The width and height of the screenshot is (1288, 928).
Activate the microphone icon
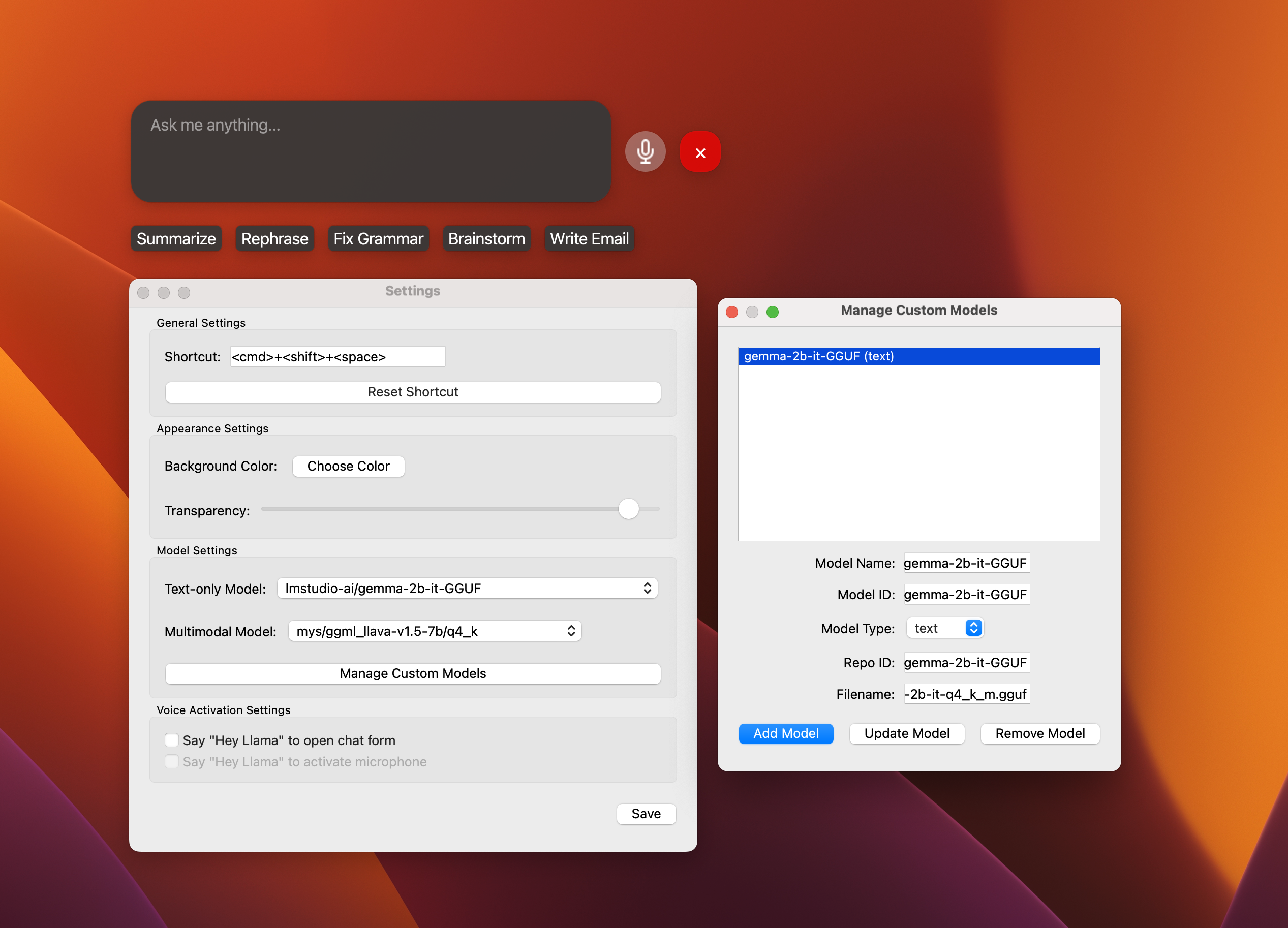[x=646, y=151]
